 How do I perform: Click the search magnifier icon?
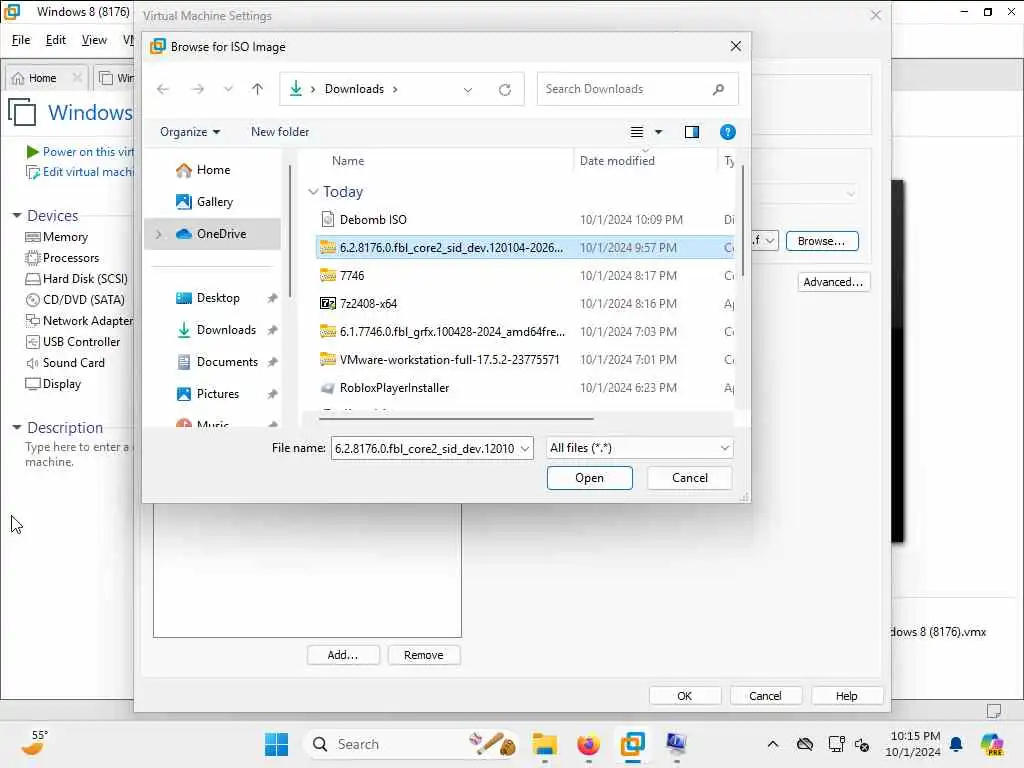coord(718,89)
